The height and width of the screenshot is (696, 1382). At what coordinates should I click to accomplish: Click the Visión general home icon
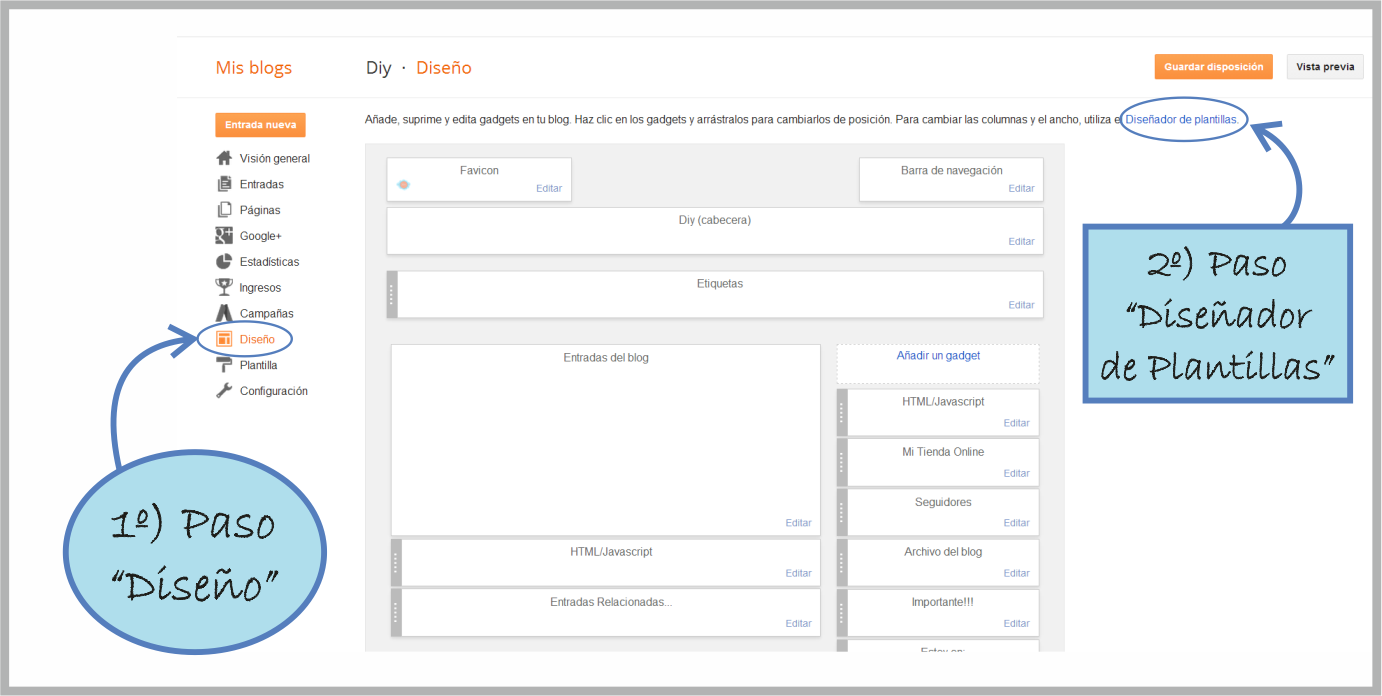224,158
